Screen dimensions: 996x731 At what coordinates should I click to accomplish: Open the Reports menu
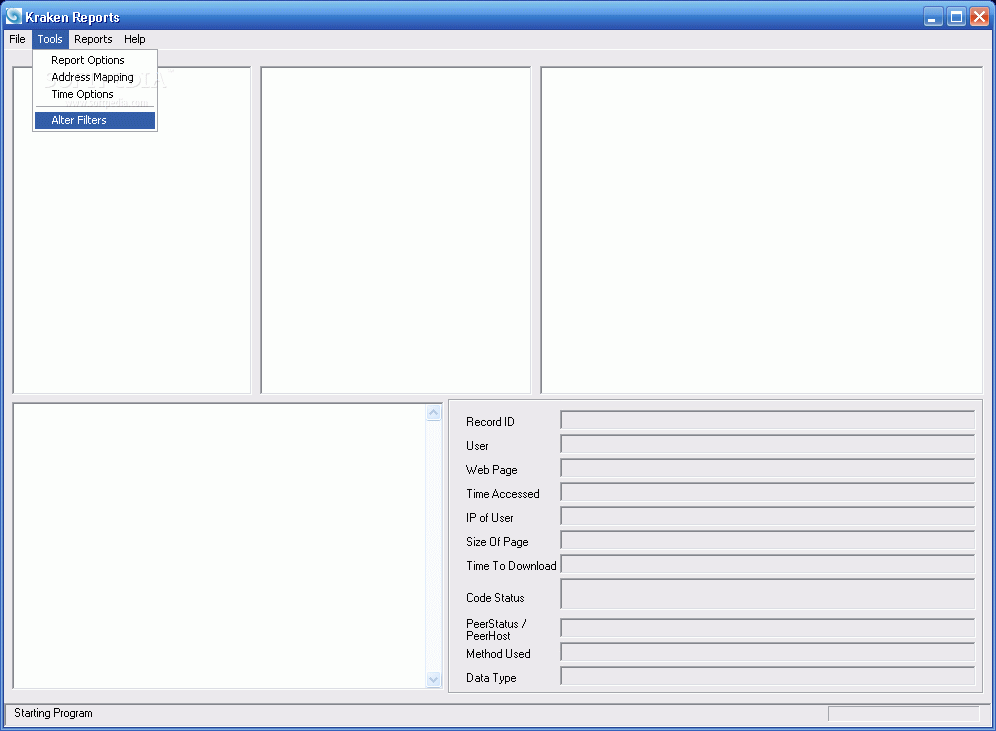point(93,39)
